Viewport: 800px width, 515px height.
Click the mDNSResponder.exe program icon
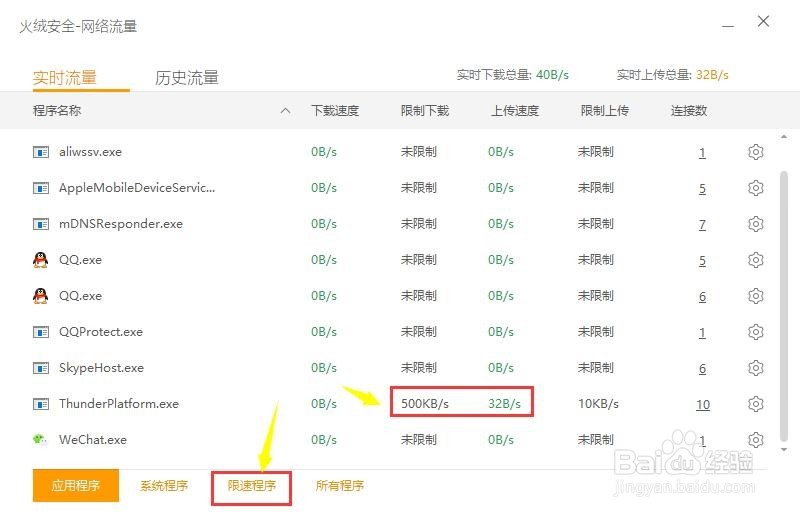[41, 224]
